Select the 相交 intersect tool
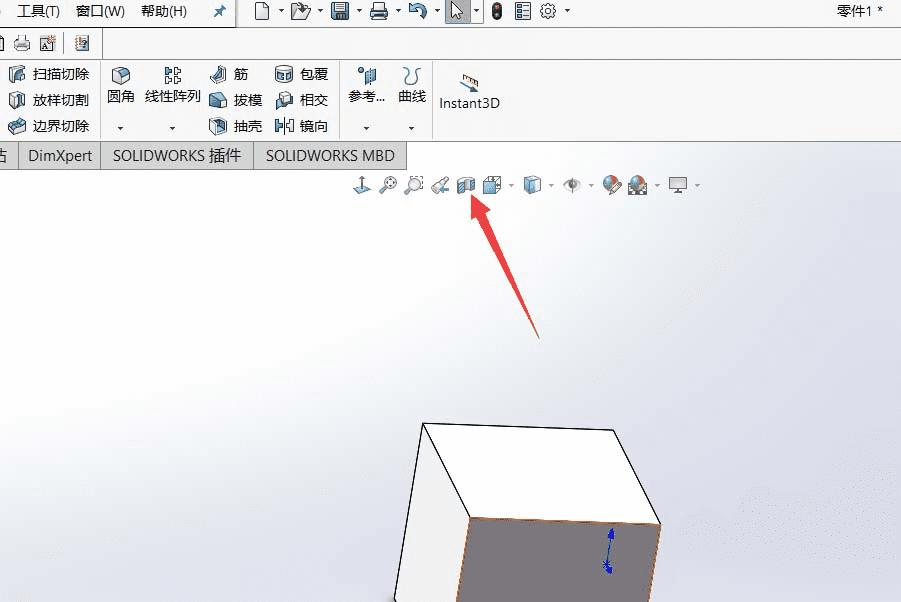 coord(302,100)
